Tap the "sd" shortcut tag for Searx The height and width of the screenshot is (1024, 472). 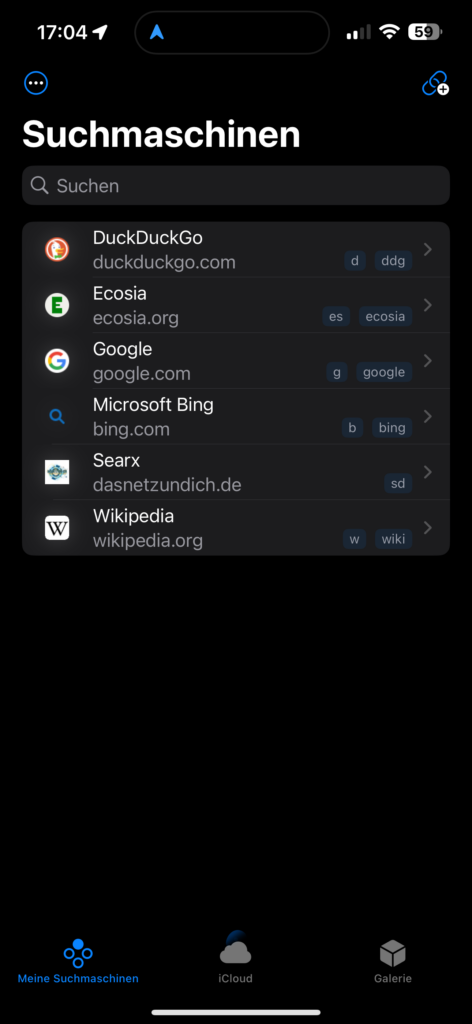point(398,483)
